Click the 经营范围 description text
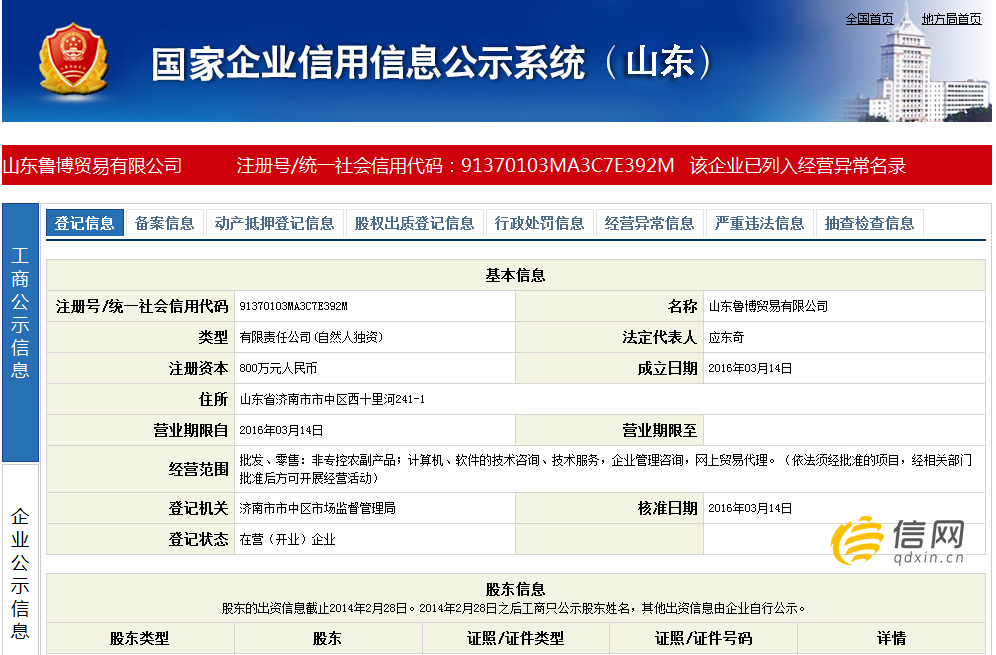996x655 pixels. pos(605,469)
